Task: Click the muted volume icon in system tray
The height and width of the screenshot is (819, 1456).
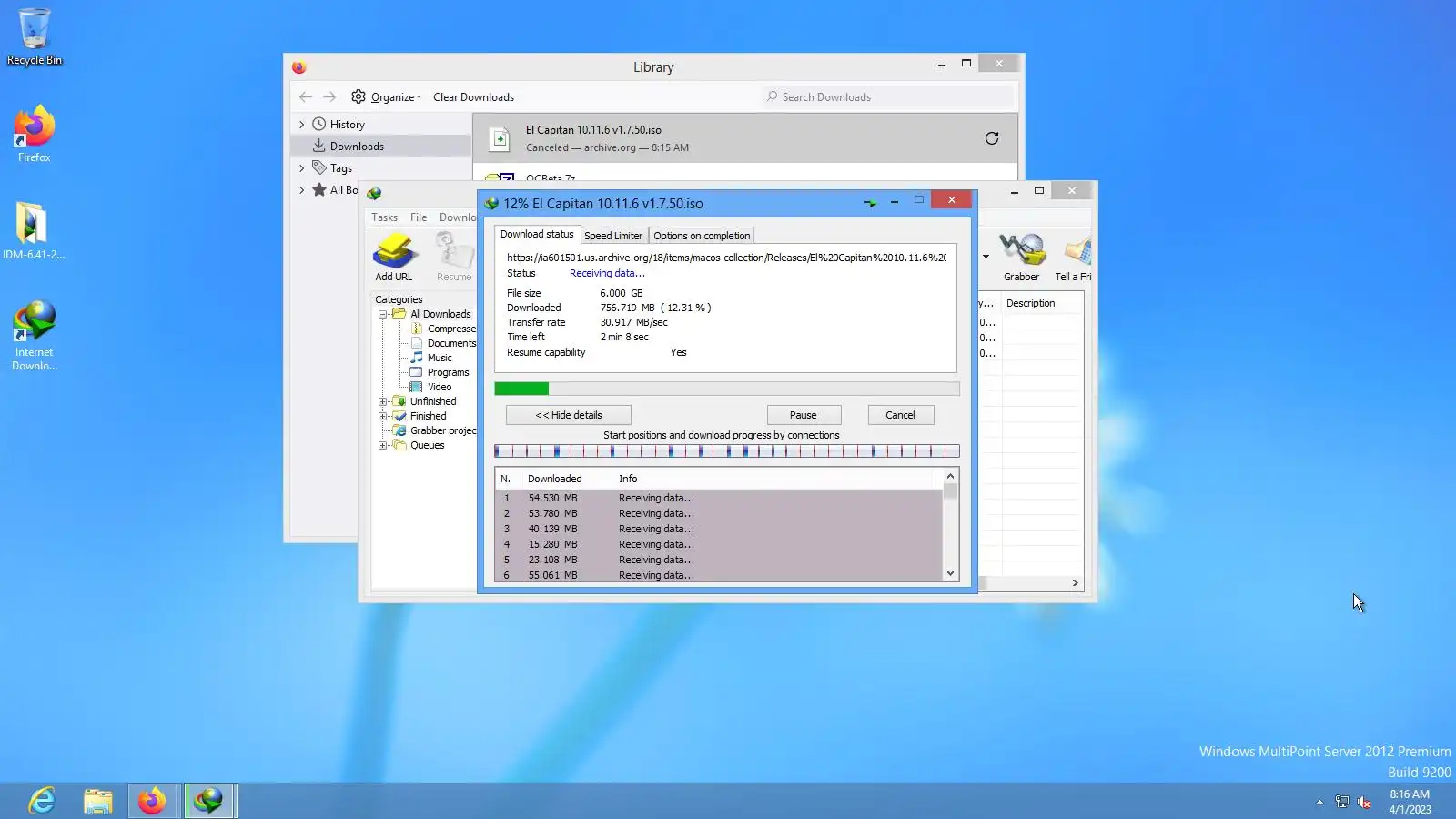Action: pyautogui.click(x=1364, y=802)
